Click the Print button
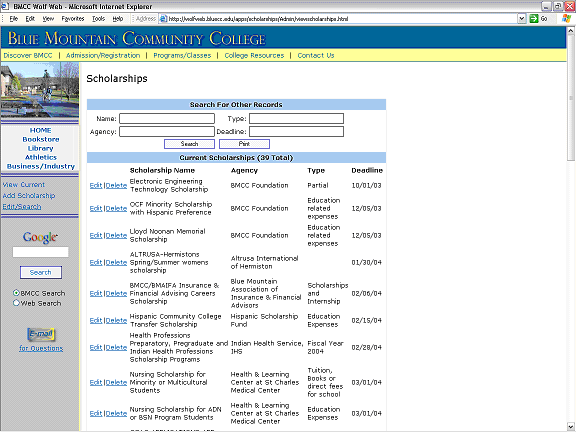The height and width of the screenshot is (432, 576). [x=244, y=144]
